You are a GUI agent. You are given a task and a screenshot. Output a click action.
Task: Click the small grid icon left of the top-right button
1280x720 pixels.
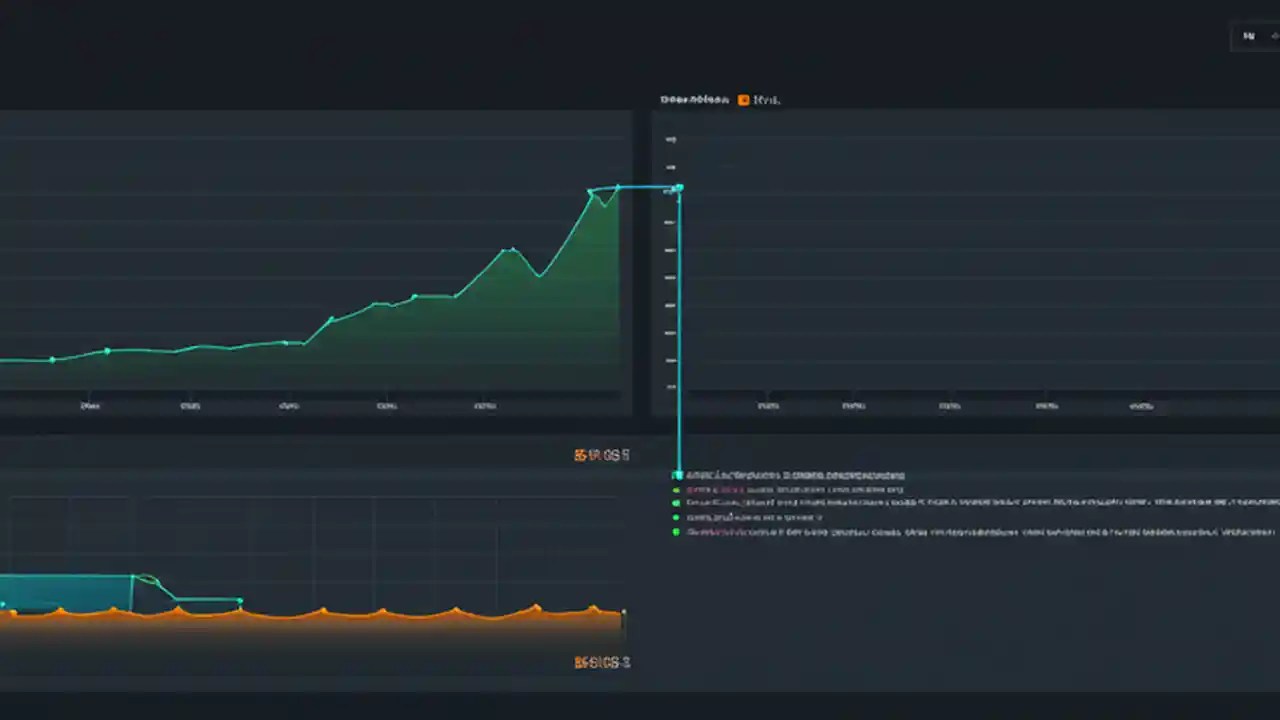(1249, 36)
